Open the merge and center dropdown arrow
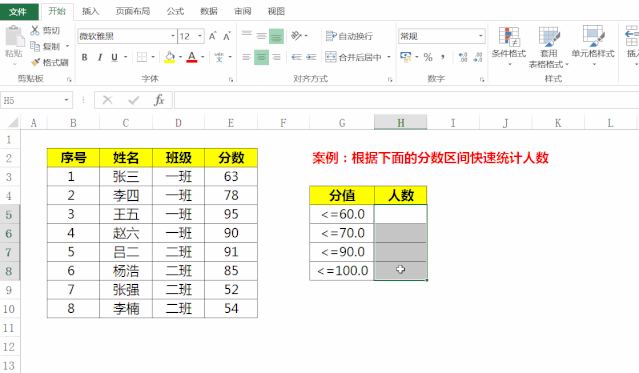Viewport: 639px width, 373px height. (388, 57)
